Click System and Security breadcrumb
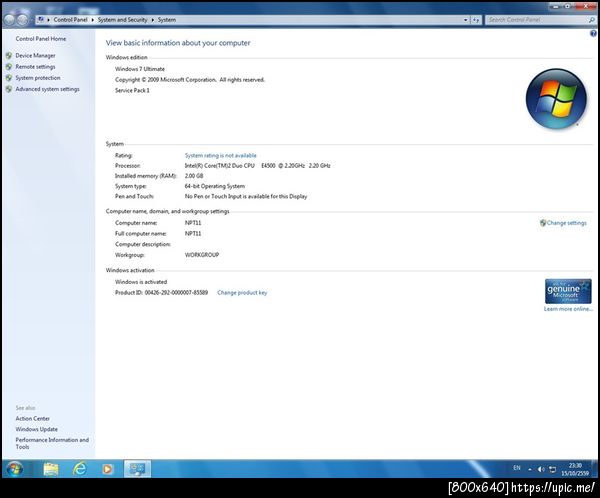The image size is (600, 498). [x=122, y=20]
